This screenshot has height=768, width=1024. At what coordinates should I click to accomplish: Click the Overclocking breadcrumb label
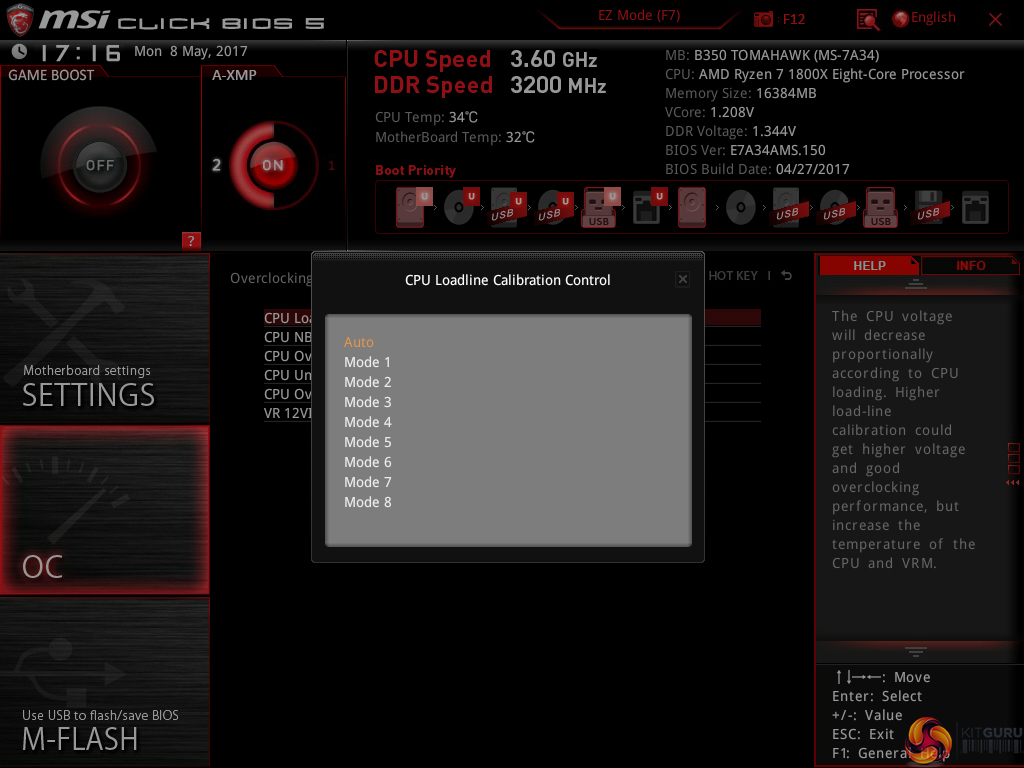(270, 278)
